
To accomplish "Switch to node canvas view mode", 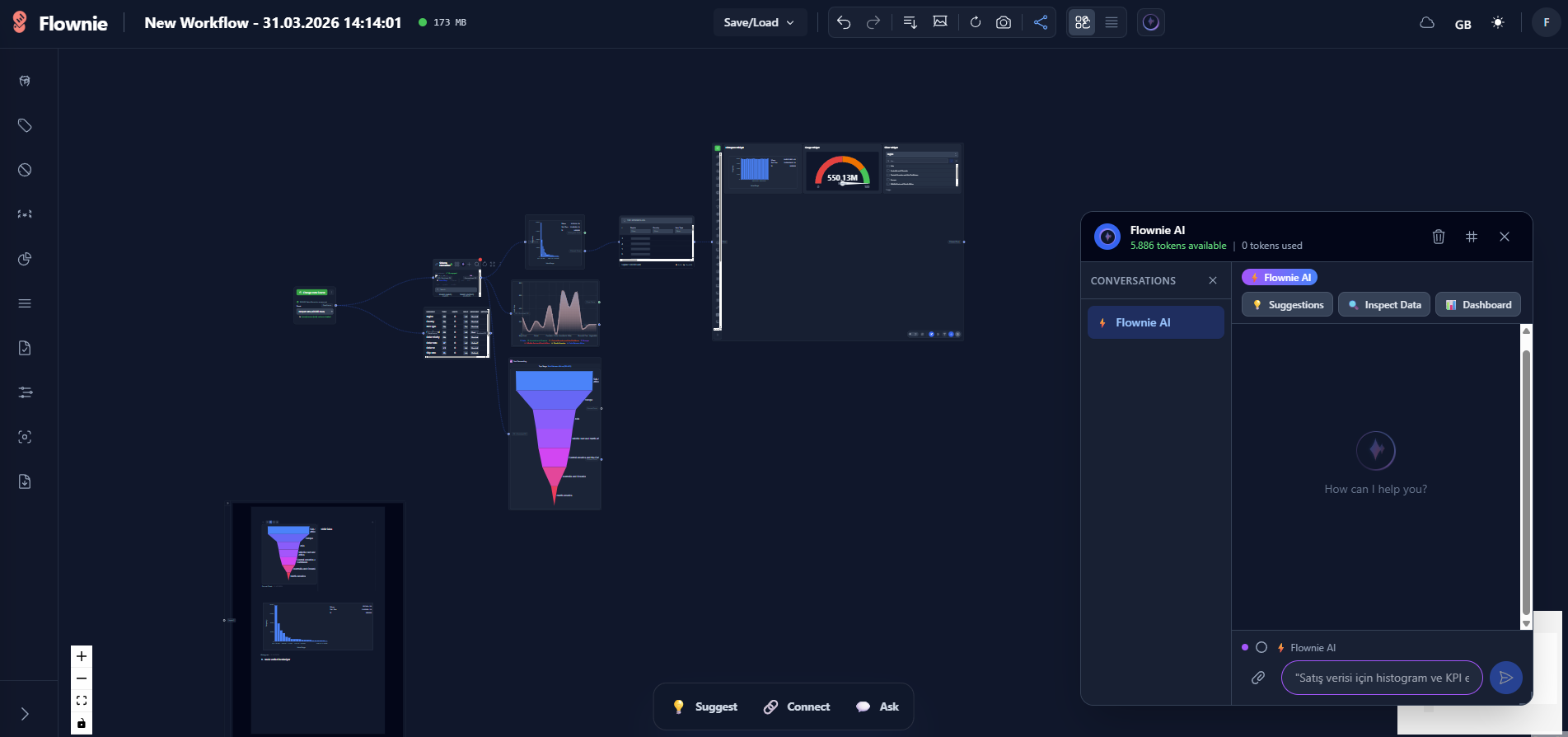I will (1083, 22).
